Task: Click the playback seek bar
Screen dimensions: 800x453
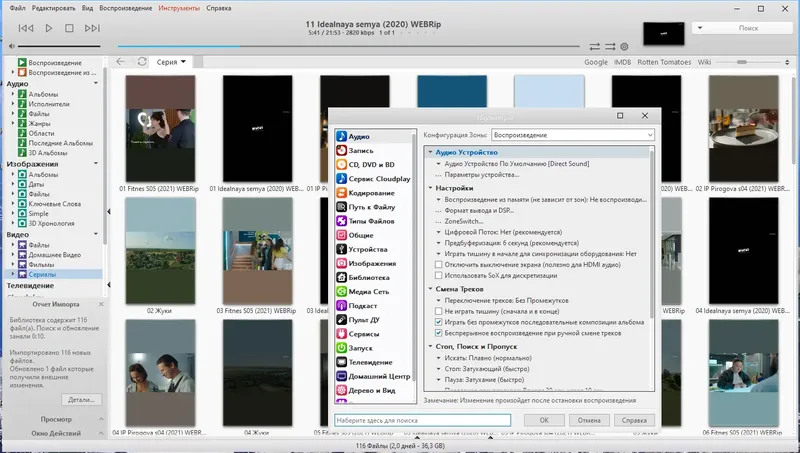Action: click(x=348, y=46)
